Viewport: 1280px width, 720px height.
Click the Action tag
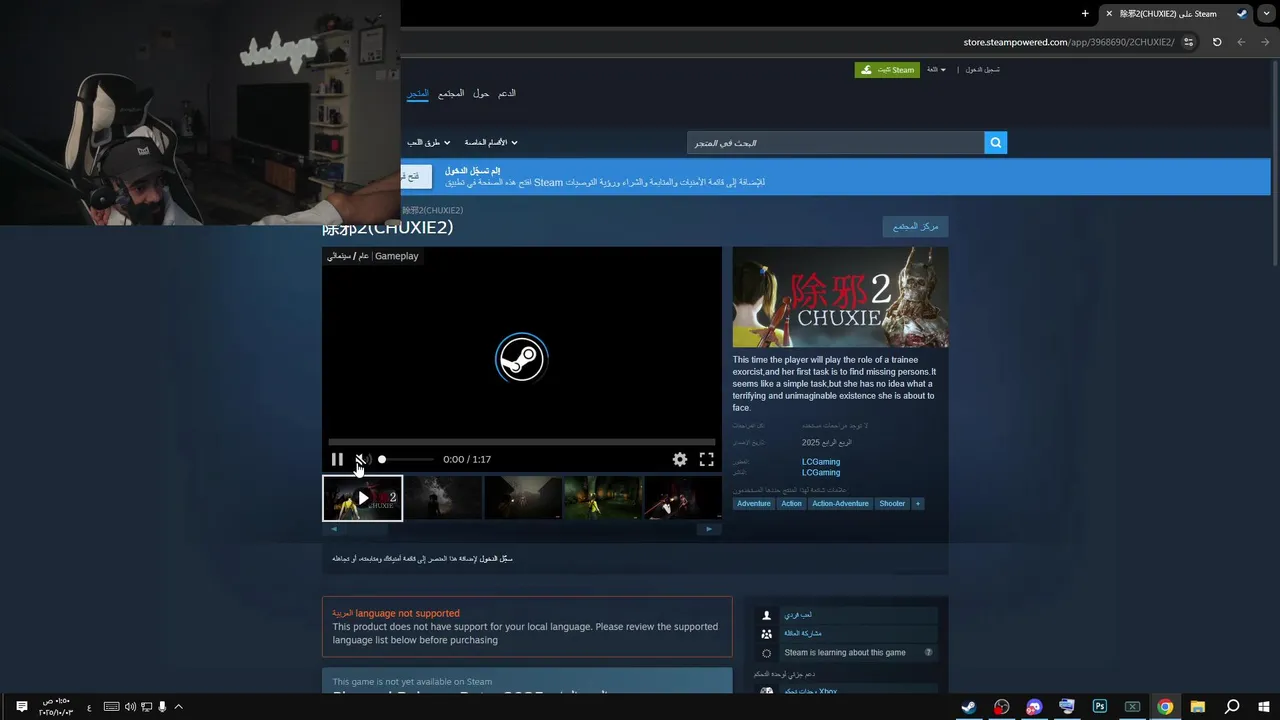pyautogui.click(x=791, y=504)
